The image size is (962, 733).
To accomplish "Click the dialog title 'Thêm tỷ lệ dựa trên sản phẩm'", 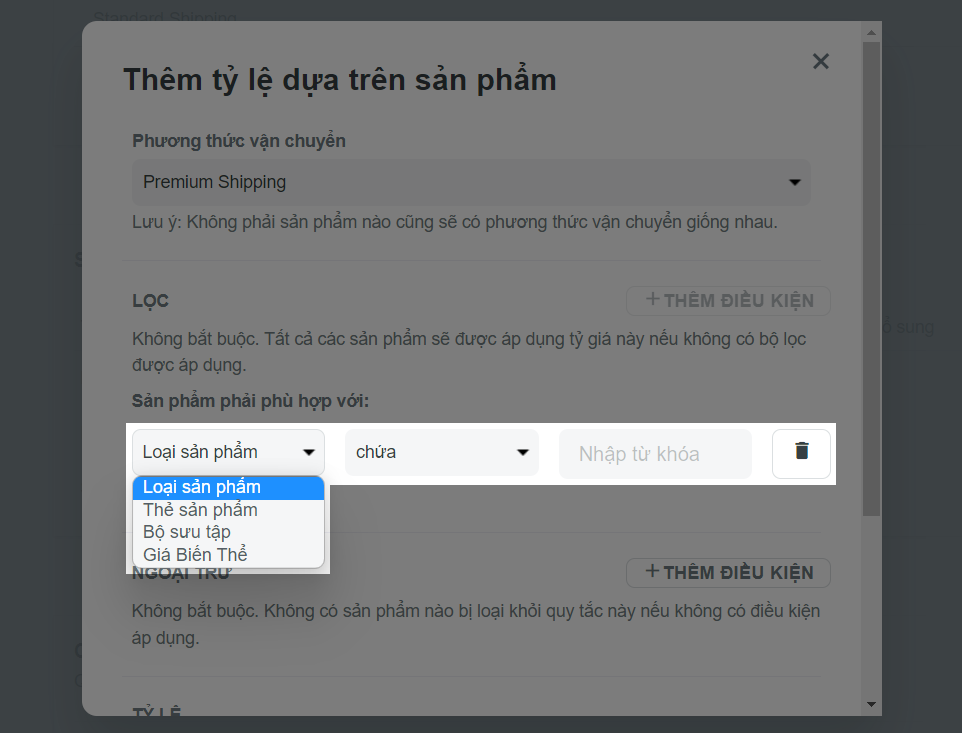I will click(x=340, y=80).
